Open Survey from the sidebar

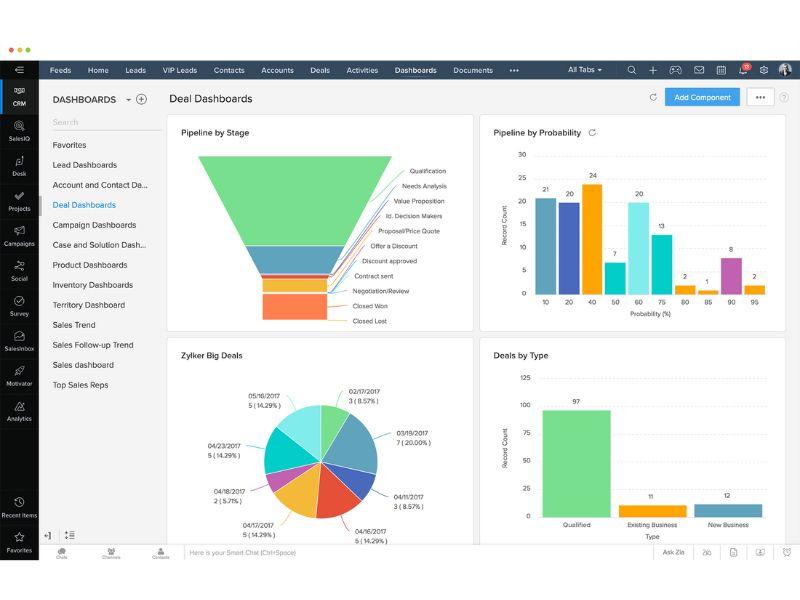click(19, 306)
